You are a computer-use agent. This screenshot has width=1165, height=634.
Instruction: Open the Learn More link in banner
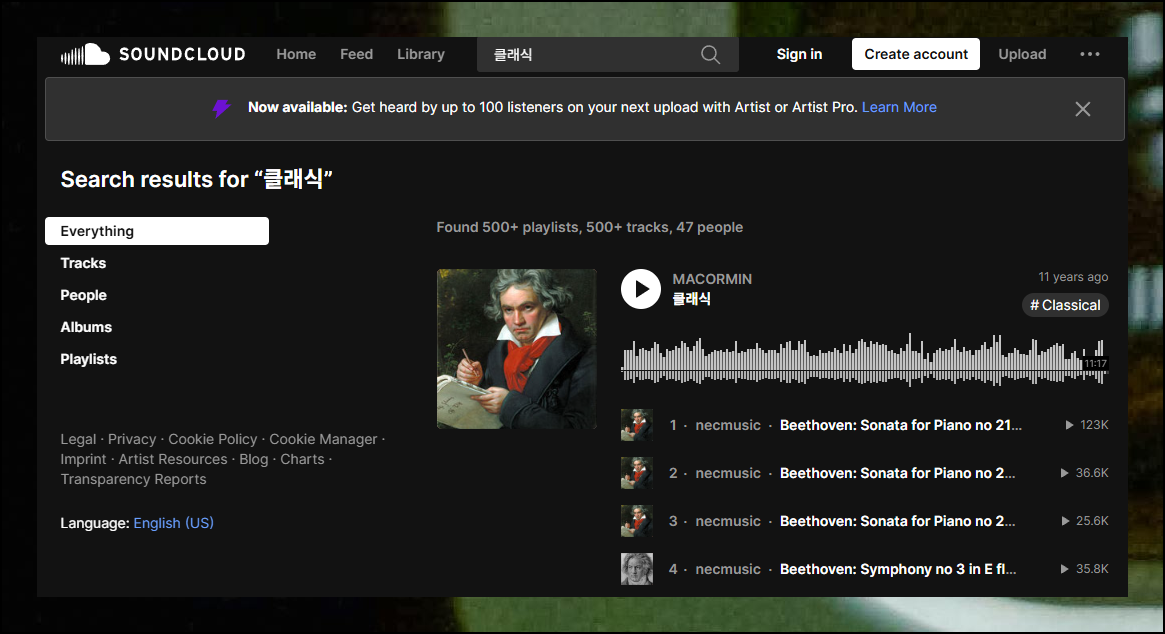899,107
